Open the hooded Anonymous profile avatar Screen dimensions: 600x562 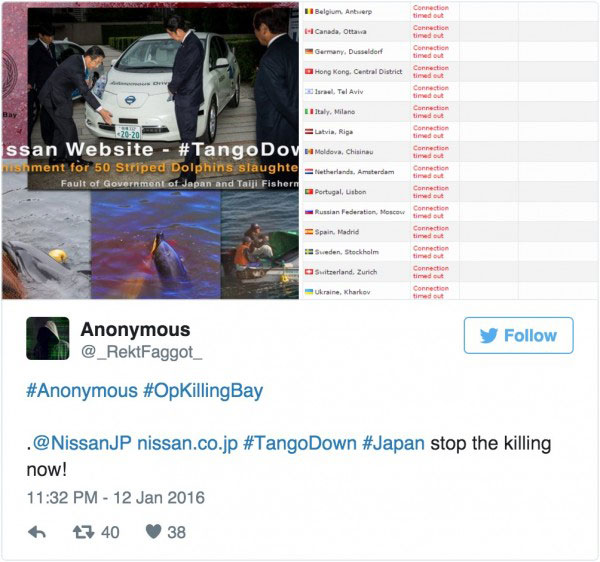pyautogui.click(x=48, y=339)
